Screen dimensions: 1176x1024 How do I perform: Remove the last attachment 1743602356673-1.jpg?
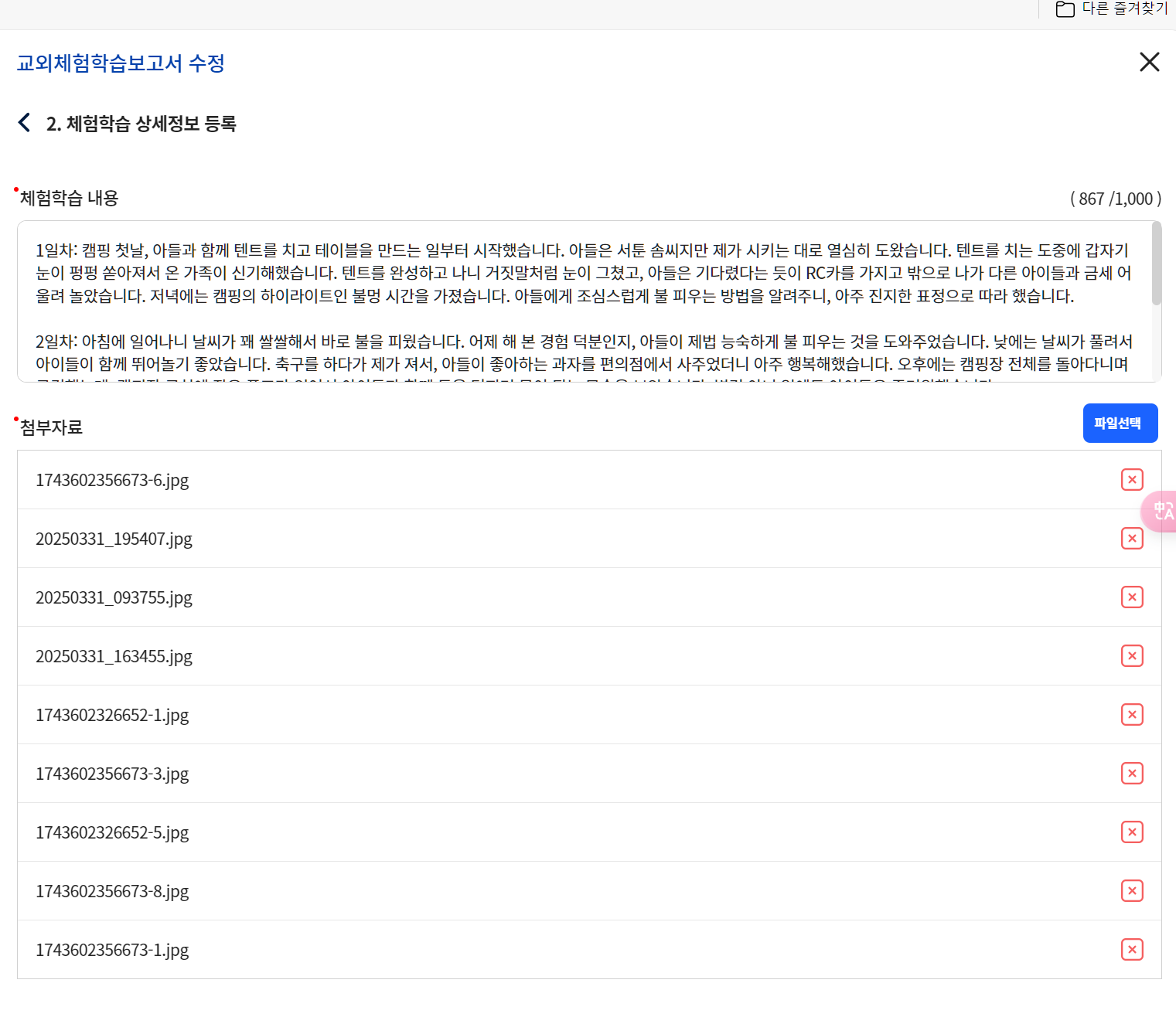[x=1132, y=949]
